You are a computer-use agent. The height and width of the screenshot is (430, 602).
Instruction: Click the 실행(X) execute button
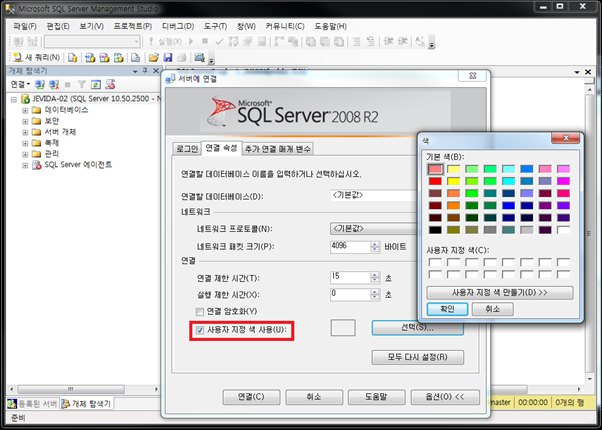point(165,41)
